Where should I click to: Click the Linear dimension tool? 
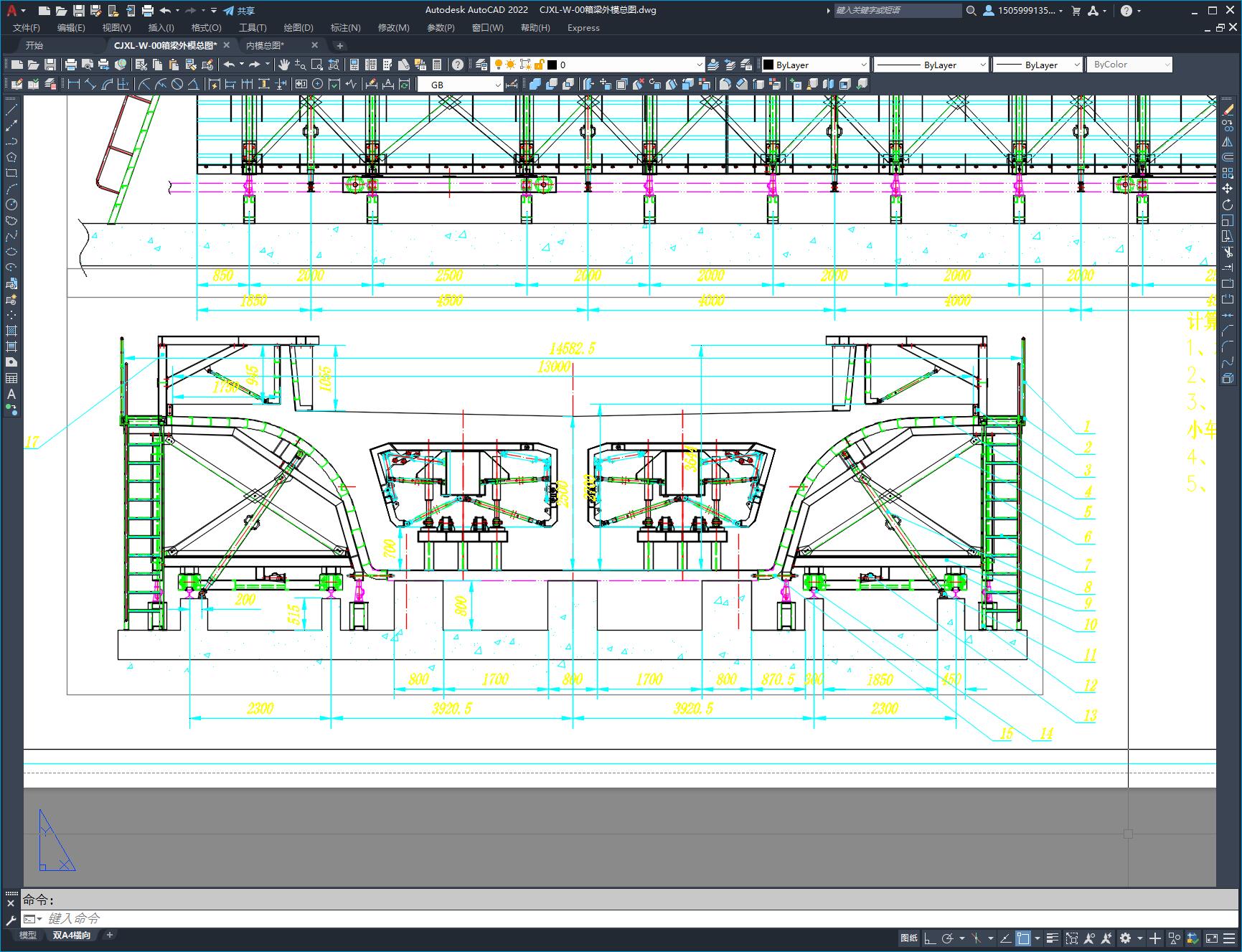point(73,85)
